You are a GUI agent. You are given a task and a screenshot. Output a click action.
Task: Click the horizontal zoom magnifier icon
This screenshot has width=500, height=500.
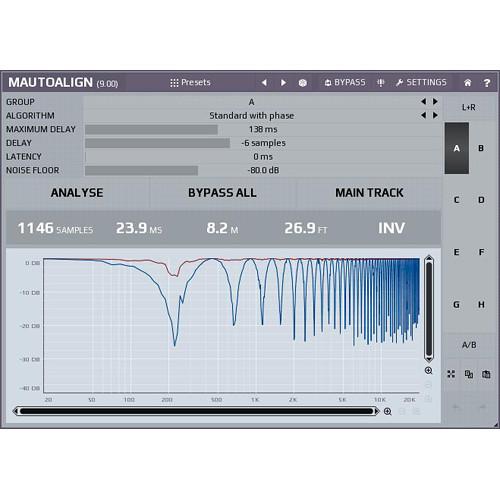pyautogui.click(x=388, y=412)
